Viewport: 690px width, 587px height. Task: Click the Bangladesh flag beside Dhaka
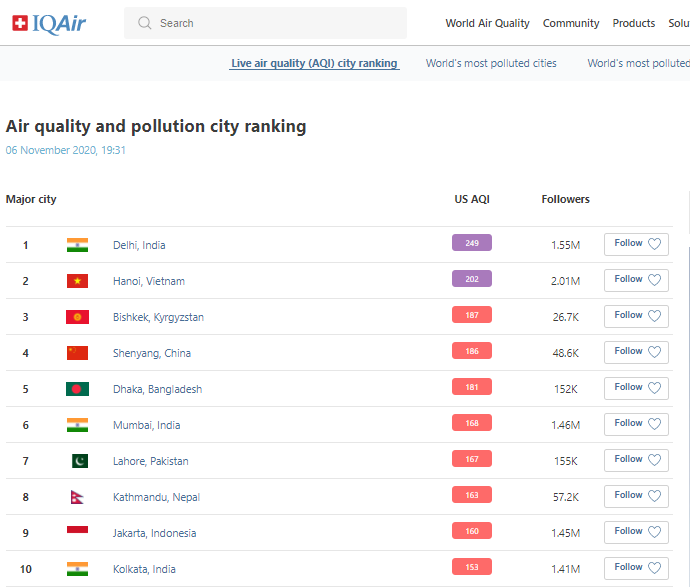click(77, 389)
